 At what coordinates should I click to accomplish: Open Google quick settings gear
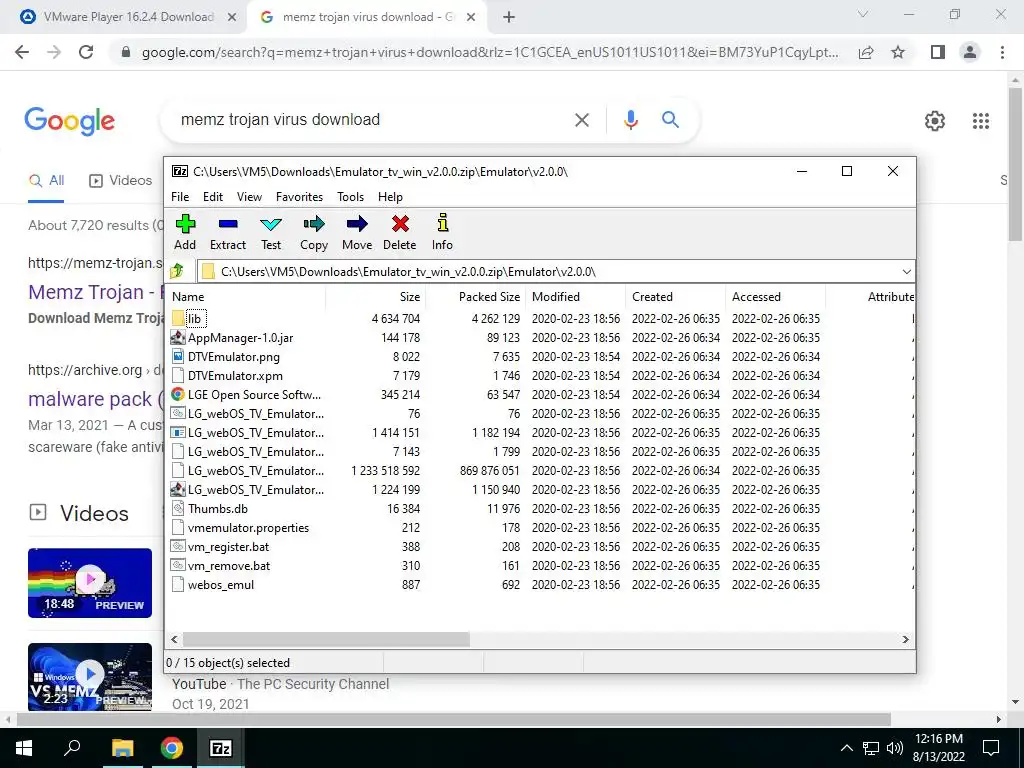coord(935,121)
